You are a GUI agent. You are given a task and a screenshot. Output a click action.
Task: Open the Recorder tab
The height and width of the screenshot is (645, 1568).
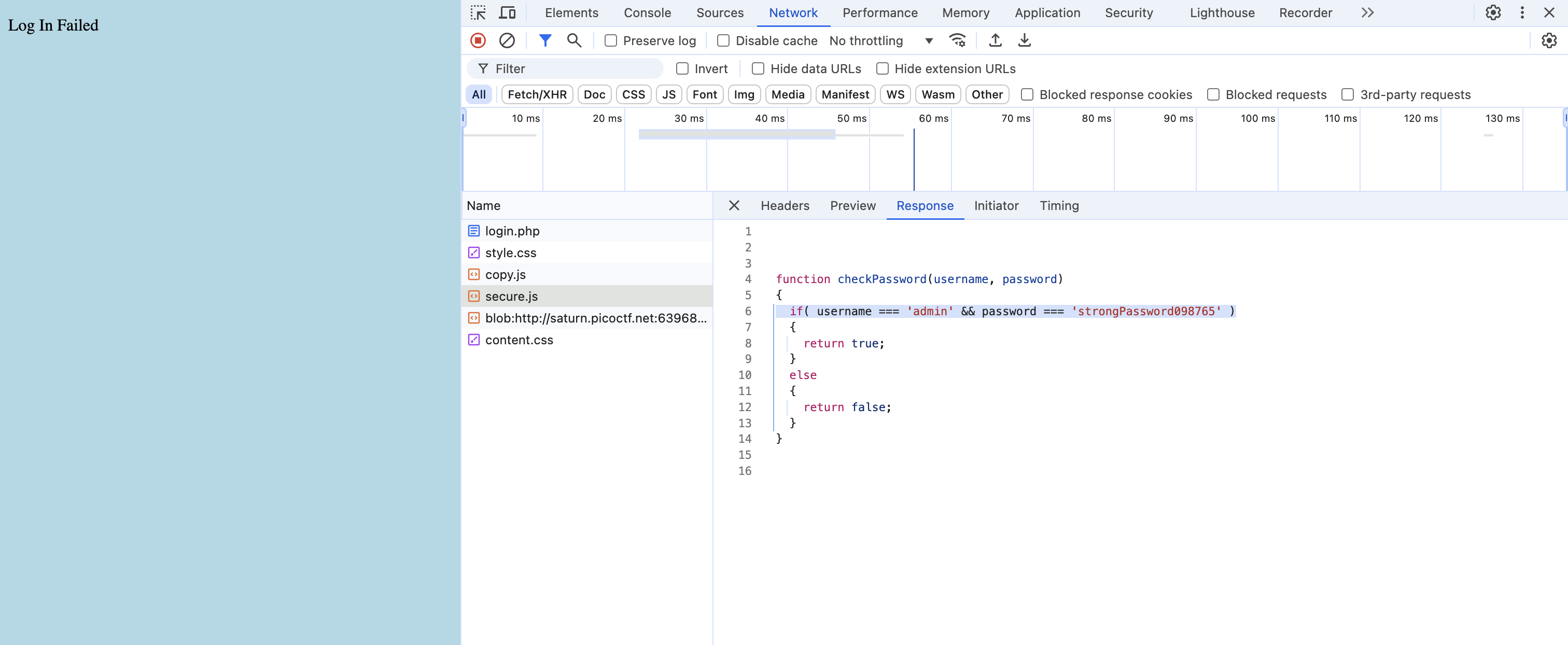[x=1305, y=13]
